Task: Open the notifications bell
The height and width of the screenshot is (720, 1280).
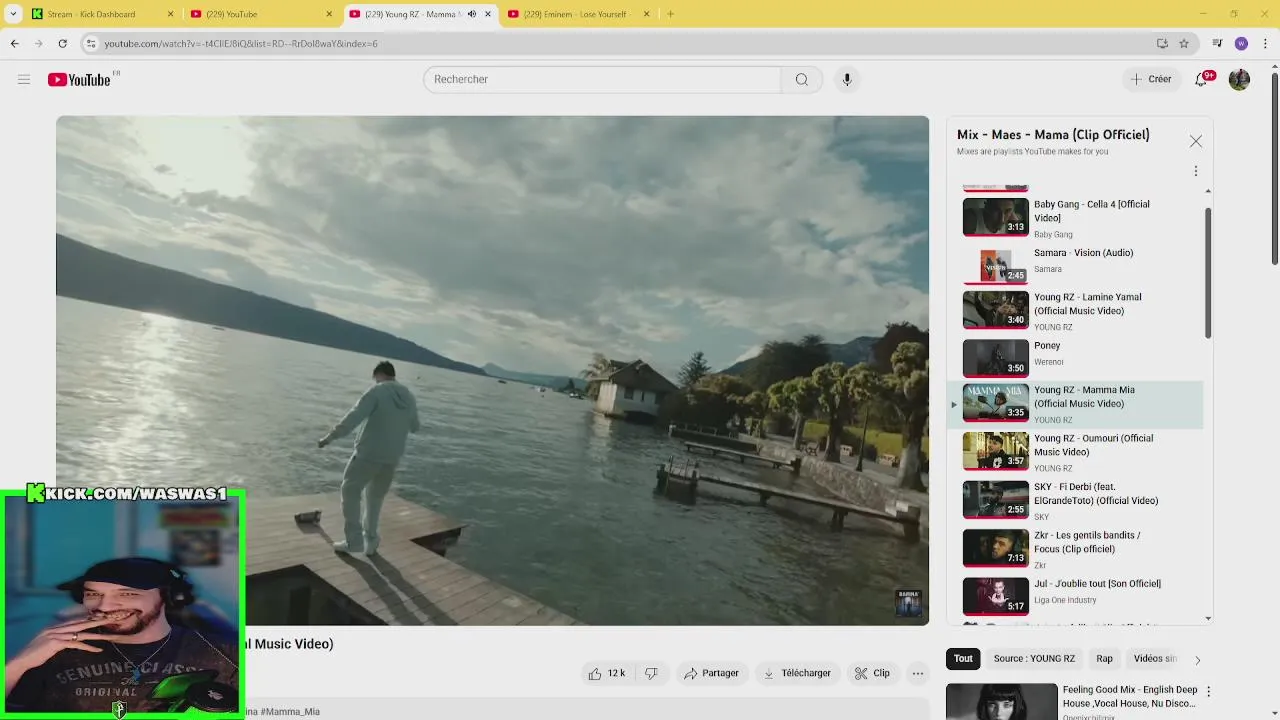Action: (1201, 79)
